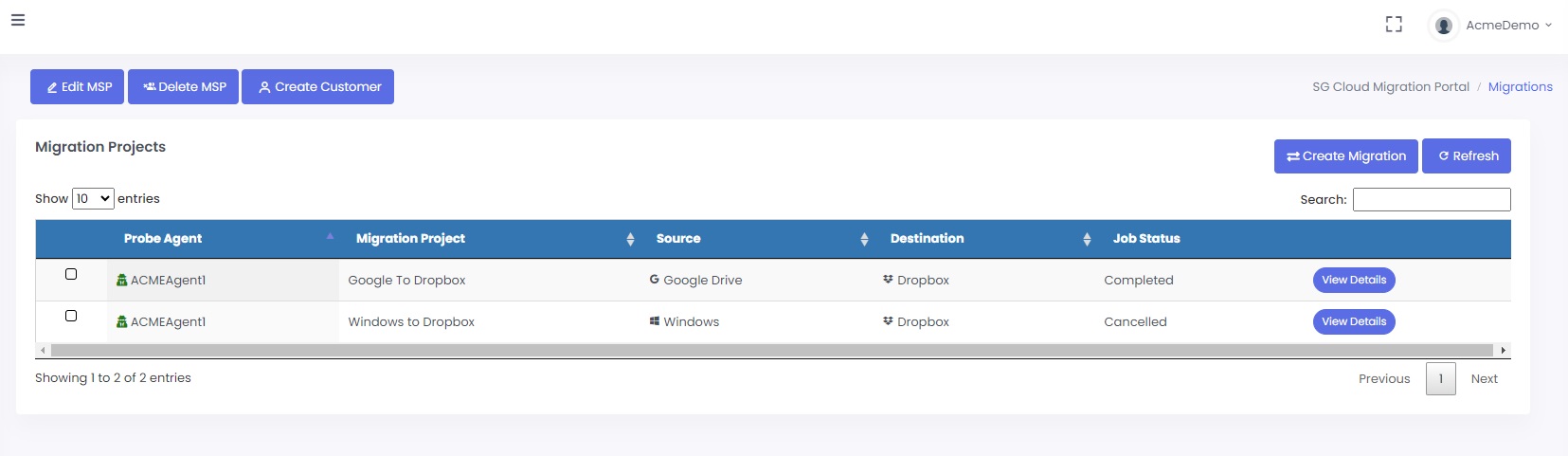1568x456 pixels.
Task: Check the Windows to Dropbox row checkbox
Action: [71, 316]
